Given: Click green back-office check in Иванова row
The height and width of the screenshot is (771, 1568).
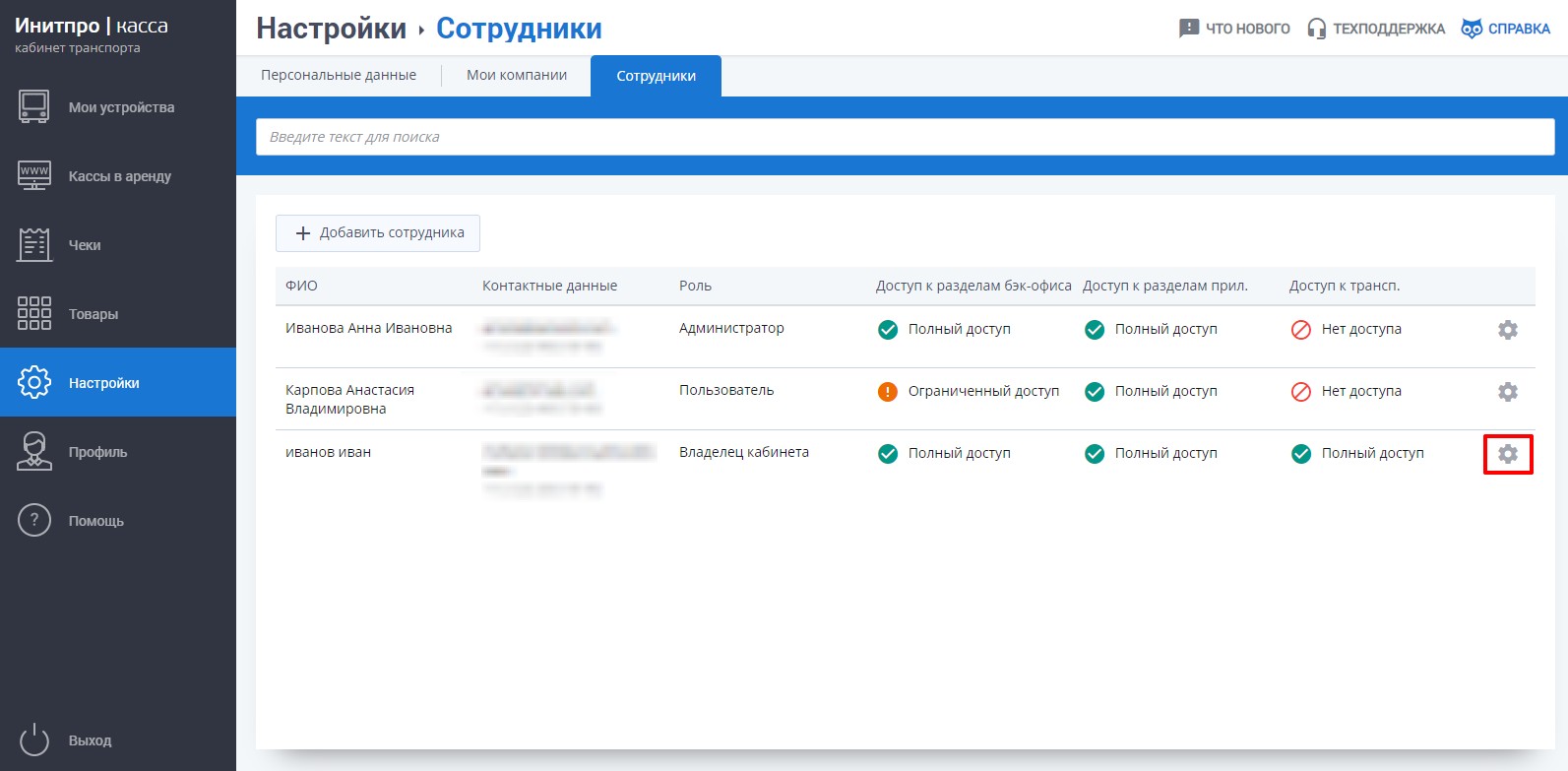Looking at the screenshot, I should (888, 330).
